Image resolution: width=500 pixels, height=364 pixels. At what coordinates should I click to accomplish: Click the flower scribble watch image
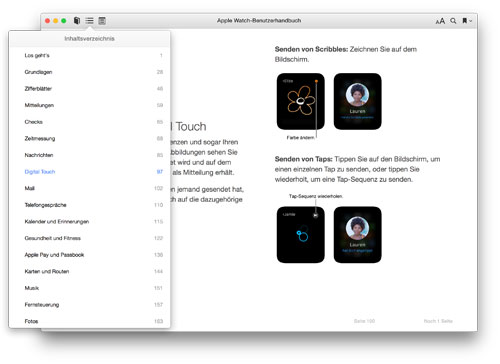tap(301, 101)
